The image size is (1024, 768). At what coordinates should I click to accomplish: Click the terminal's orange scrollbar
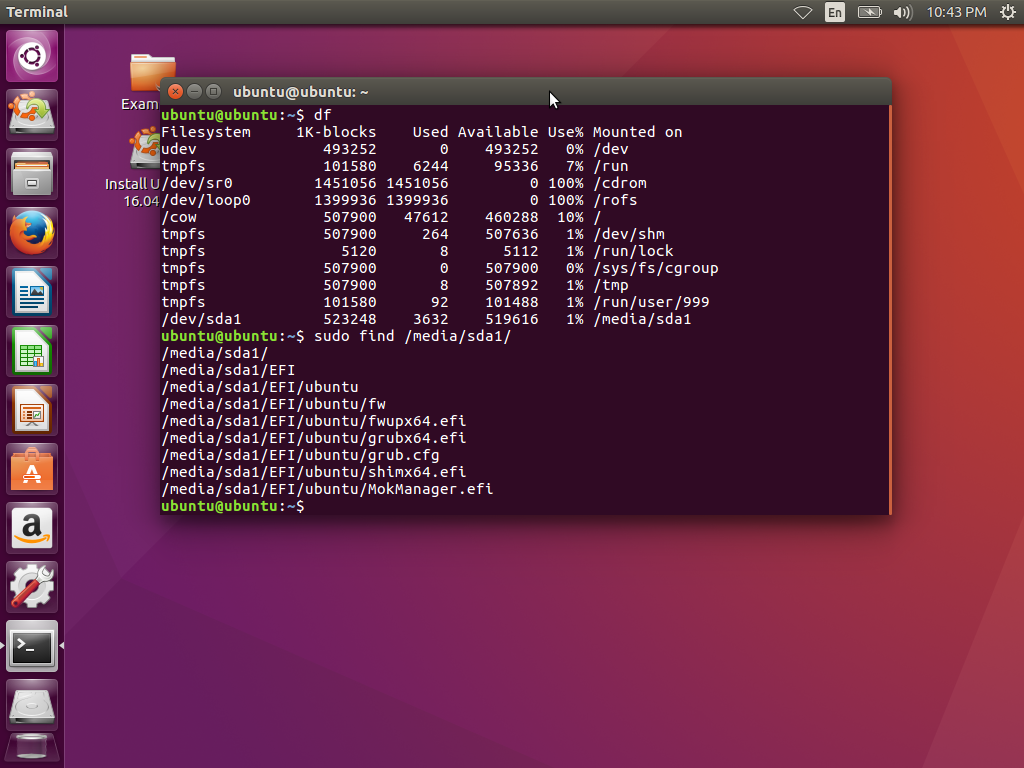tap(889, 310)
